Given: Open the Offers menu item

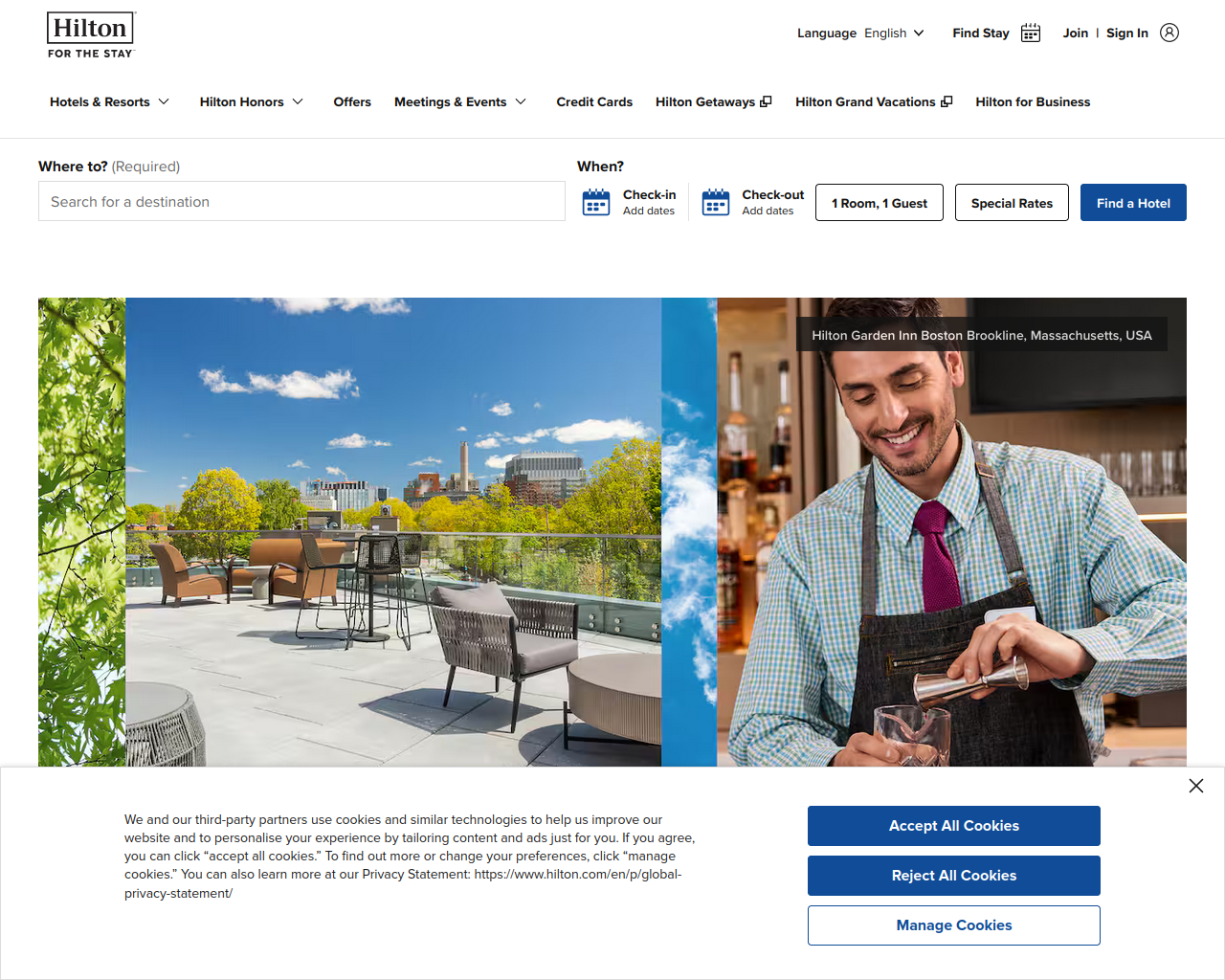Looking at the screenshot, I should click(x=352, y=101).
